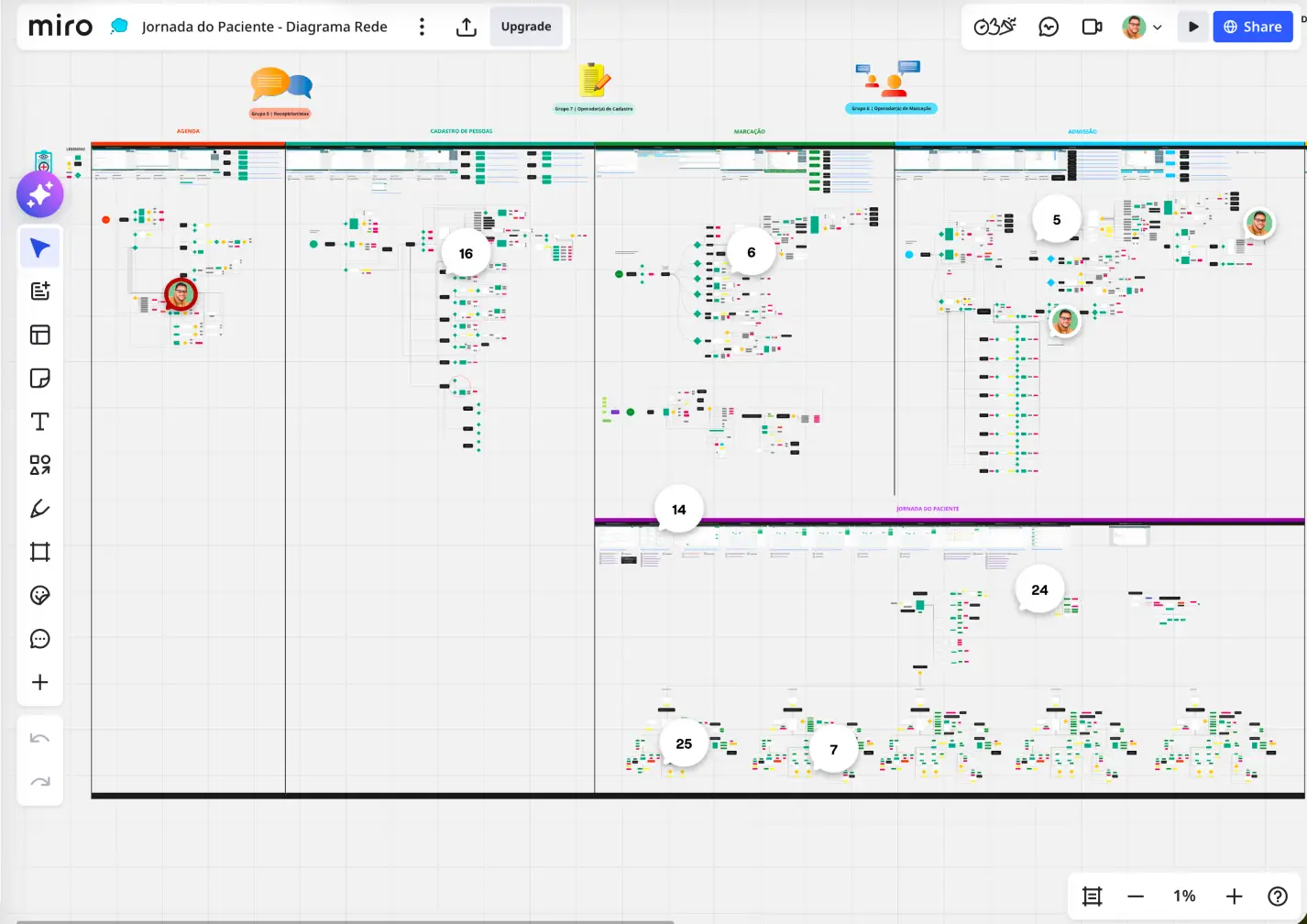1307x924 pixels.
Task: Pick the pen drawing tool
Action: tap(40, 509)
